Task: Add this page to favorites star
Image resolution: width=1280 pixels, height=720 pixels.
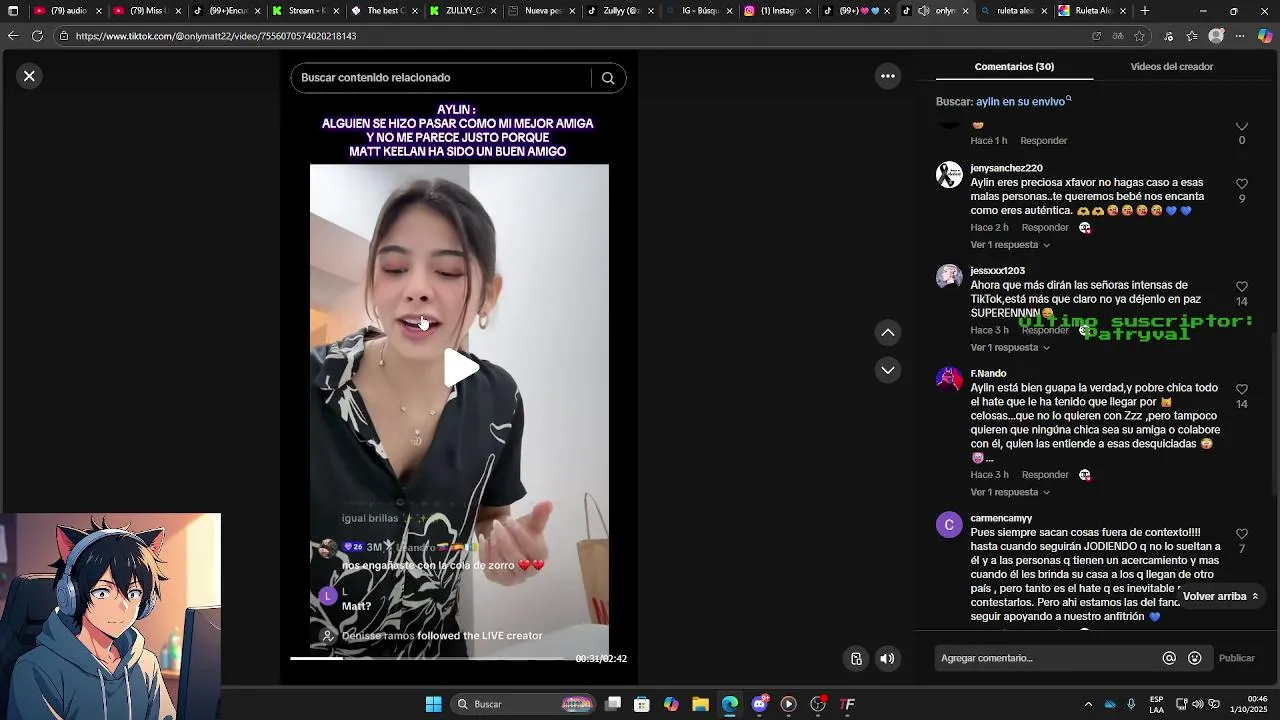Action: [1140, 36]
